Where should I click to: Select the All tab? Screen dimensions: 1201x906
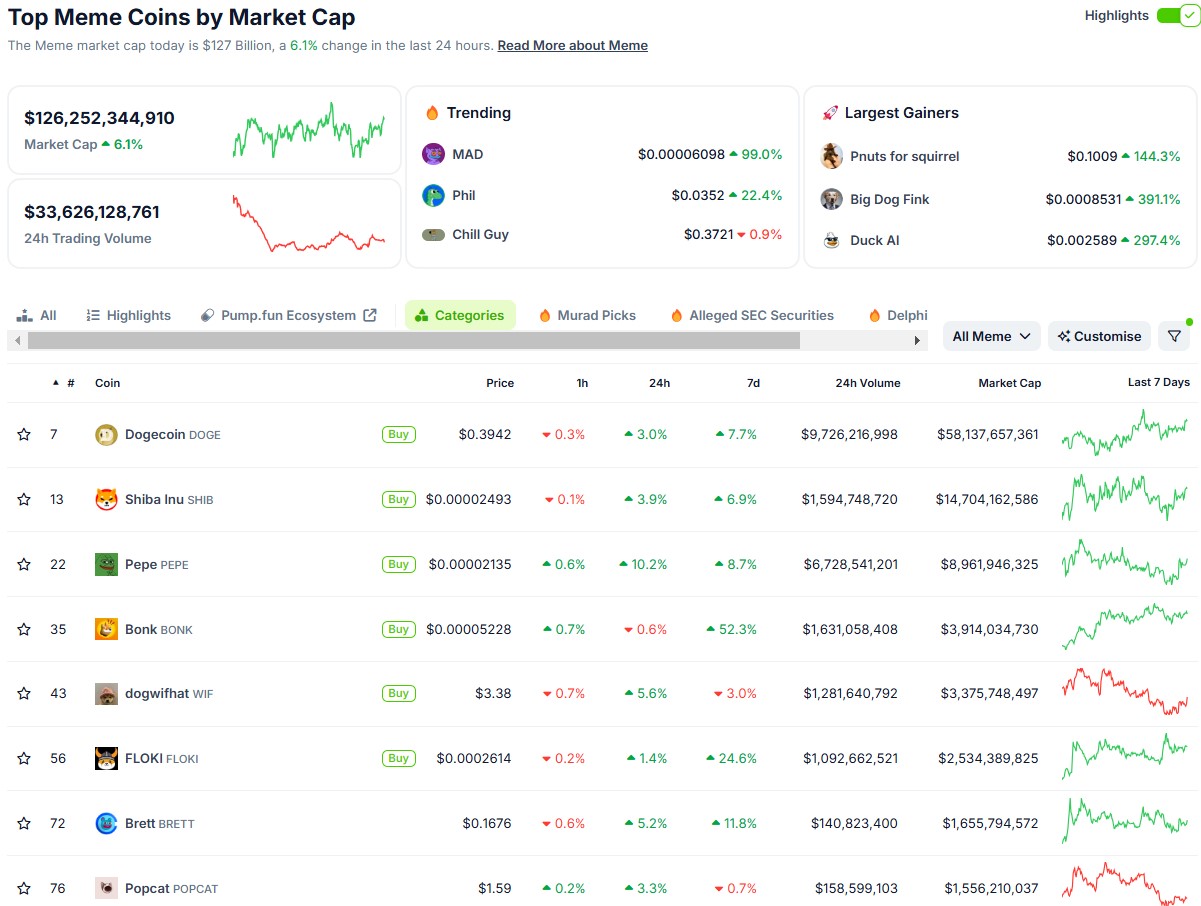click(x=36, y=315)
